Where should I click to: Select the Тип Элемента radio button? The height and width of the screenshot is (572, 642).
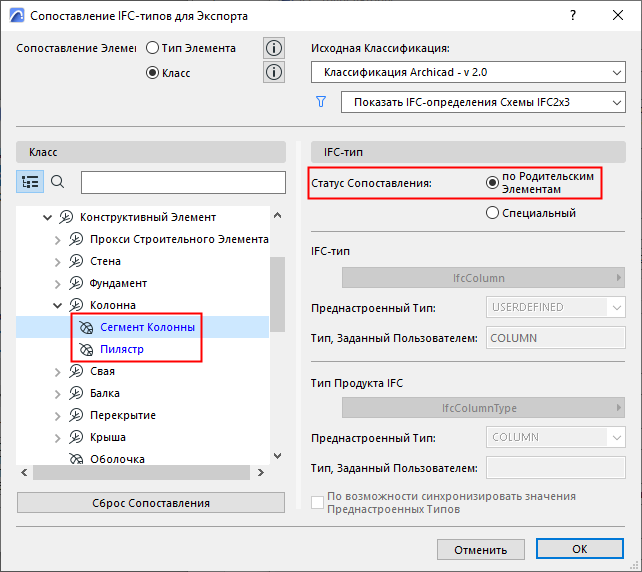pyautogui.click(x=152, y=48)
